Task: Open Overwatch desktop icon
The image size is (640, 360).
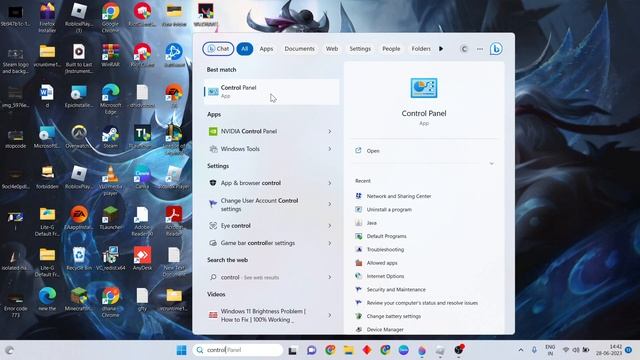Action: click(x=79, y=137)
